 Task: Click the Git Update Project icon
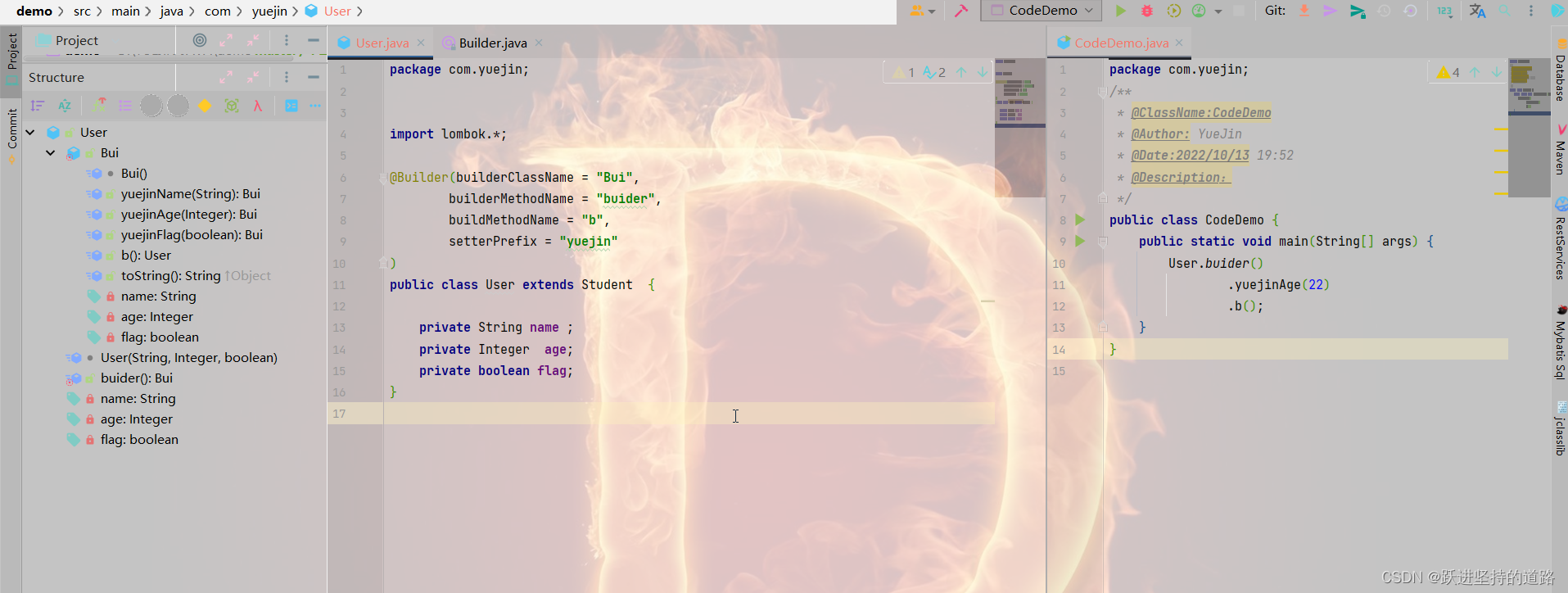click(x=1304, y=11)
